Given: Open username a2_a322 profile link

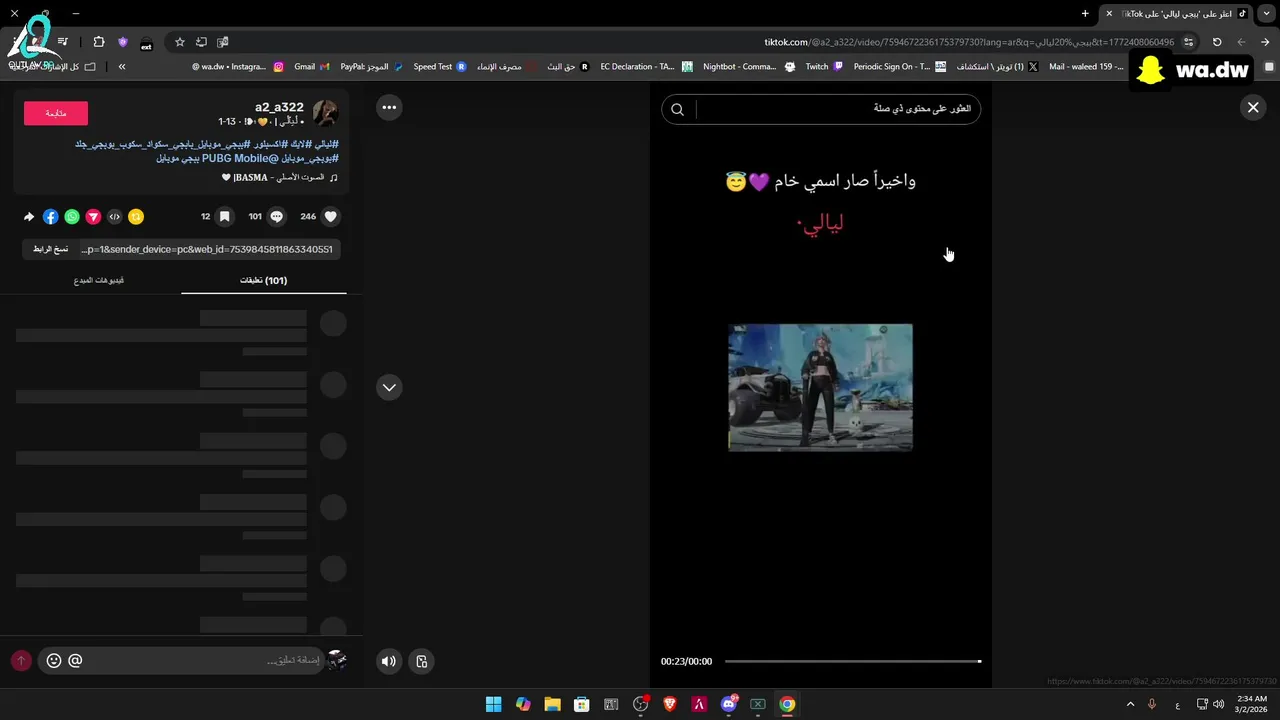Looking at the screenshot, I should [279, 107].
